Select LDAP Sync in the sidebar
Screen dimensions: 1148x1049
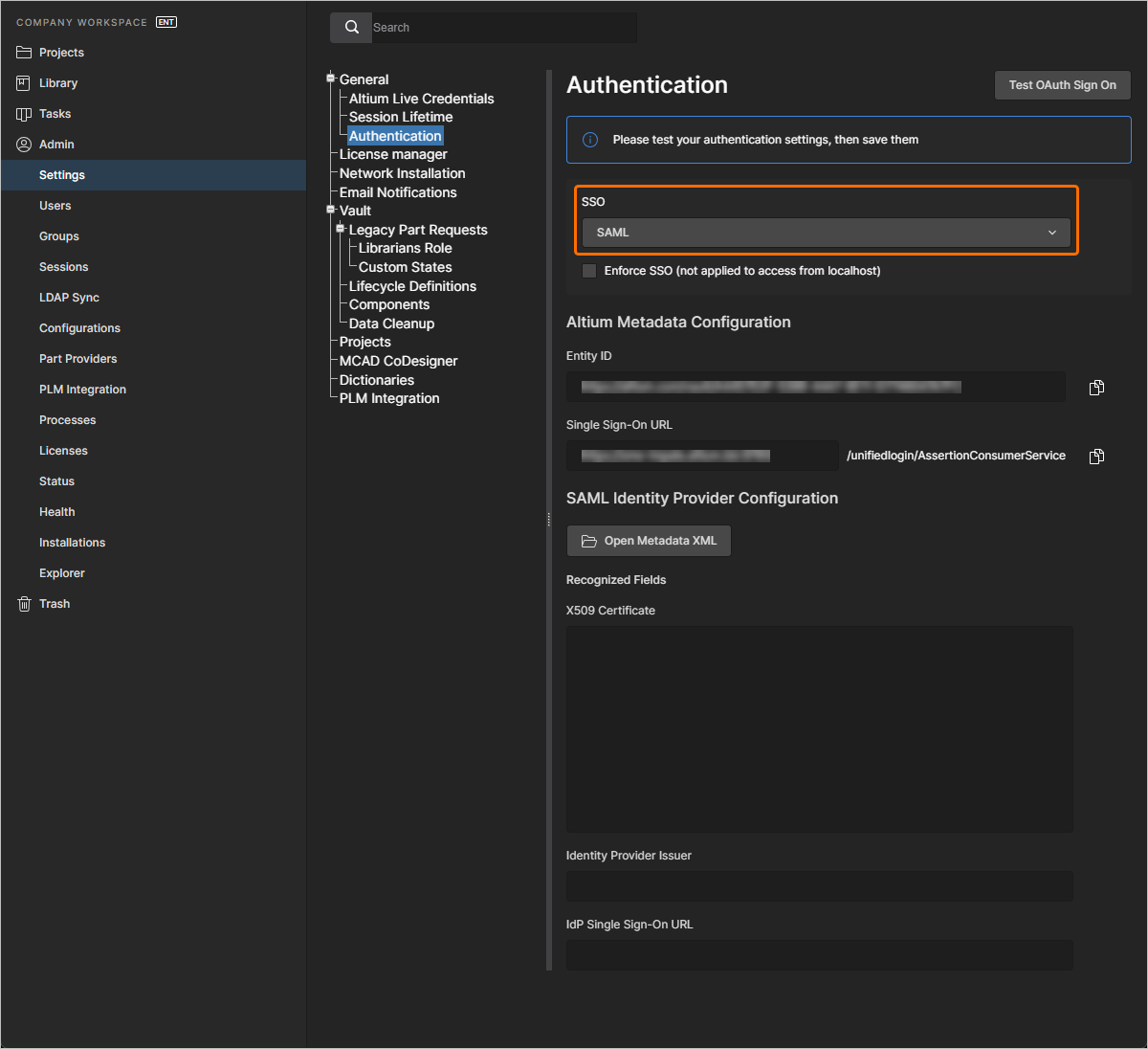pyautogui.click(x=69, y=298)
